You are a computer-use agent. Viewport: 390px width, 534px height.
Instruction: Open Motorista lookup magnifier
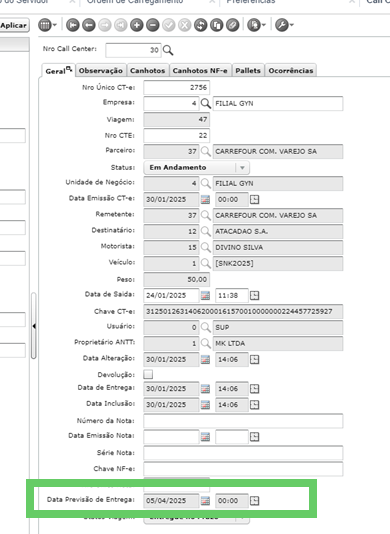click(205, 247)
